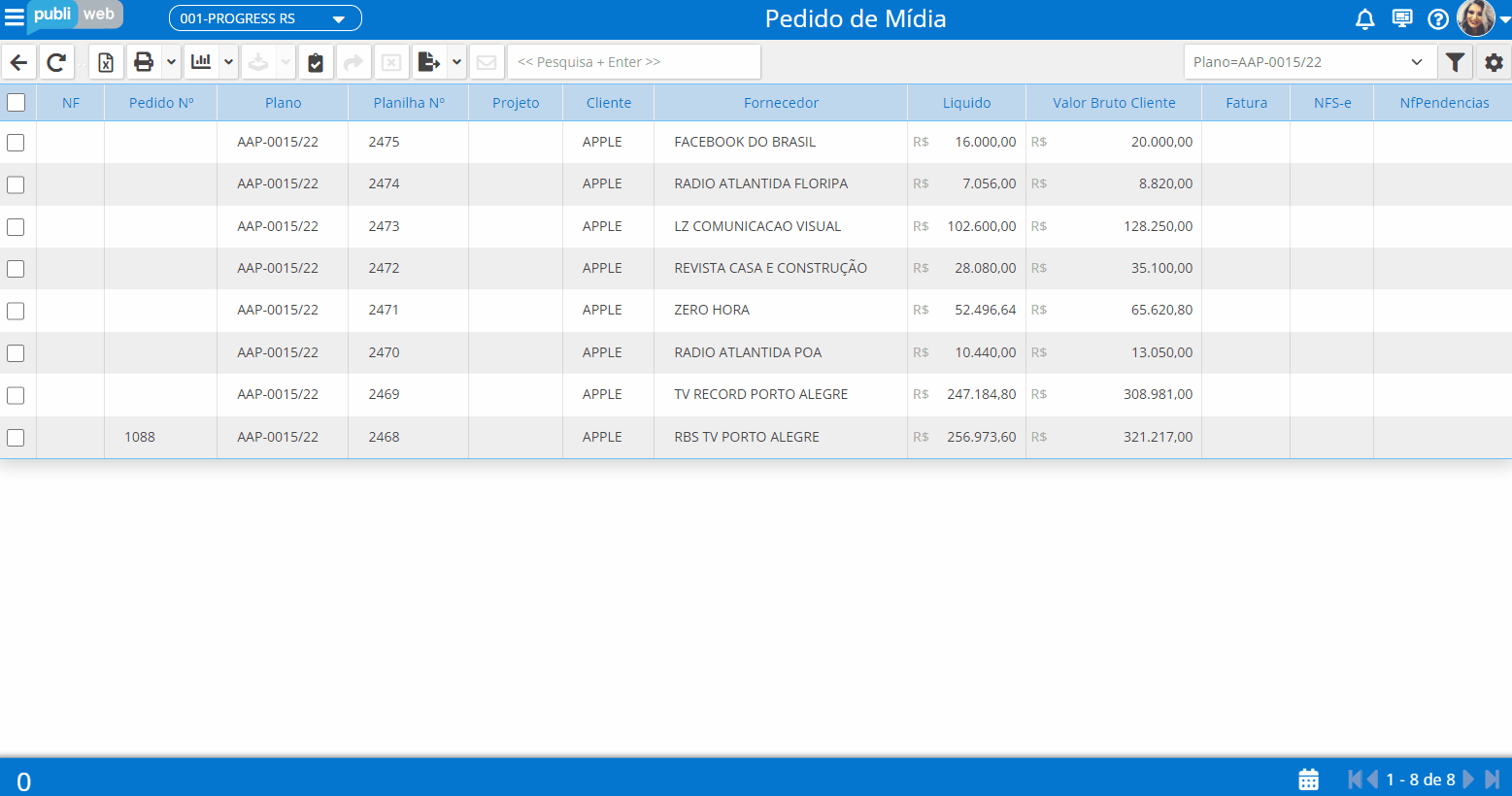Viewport: 1512px width, 796px height.
Task: Expand the download tray options arrow
Action: [286, 62]
